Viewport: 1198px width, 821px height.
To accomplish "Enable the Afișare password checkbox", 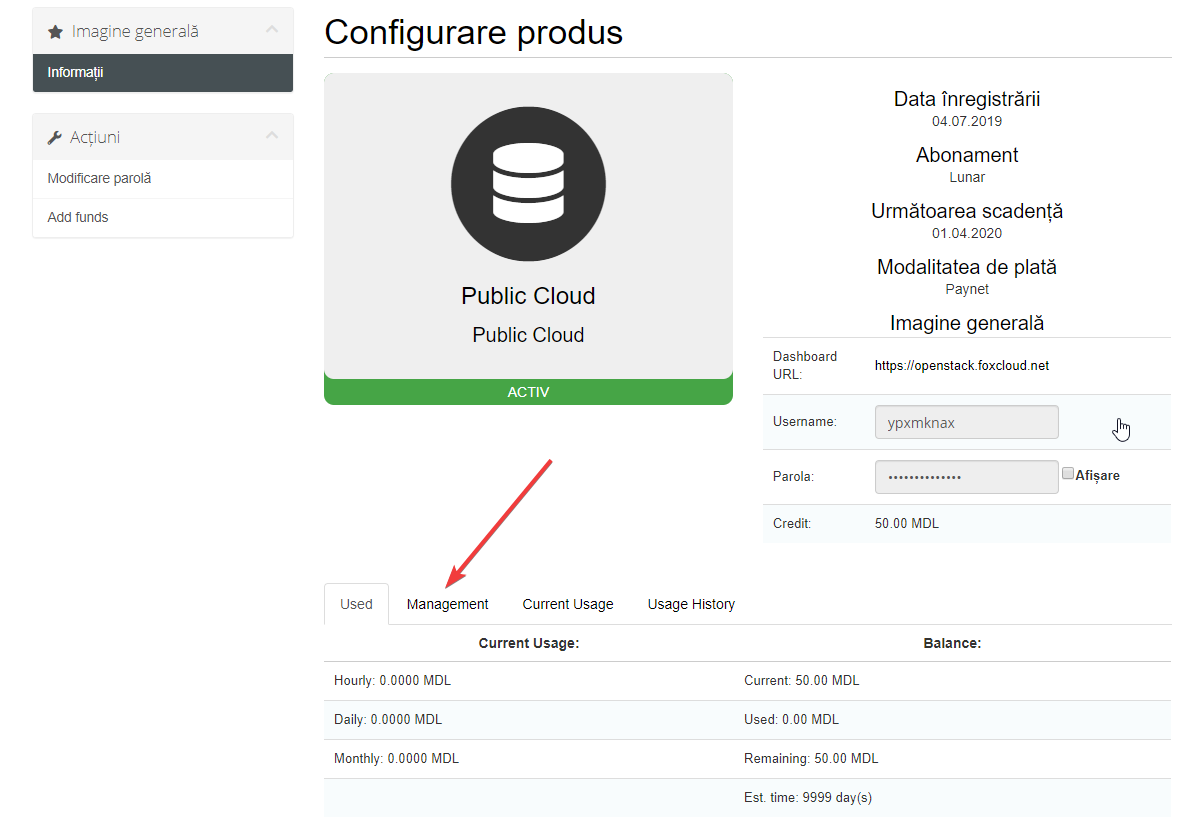I will tap(1068, 474).
